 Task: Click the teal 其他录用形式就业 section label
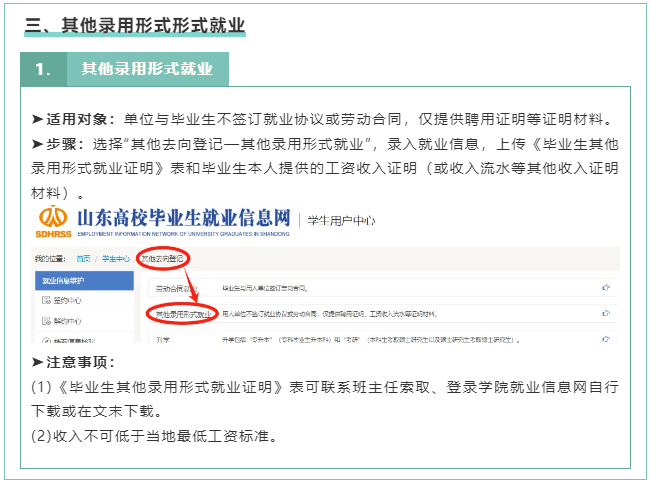click(x=147, y=69)
